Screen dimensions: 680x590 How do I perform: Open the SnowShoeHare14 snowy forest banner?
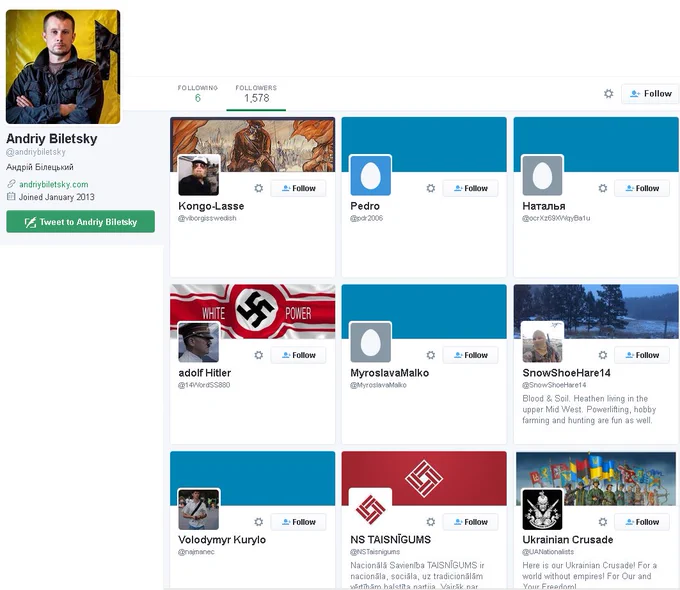596,311
